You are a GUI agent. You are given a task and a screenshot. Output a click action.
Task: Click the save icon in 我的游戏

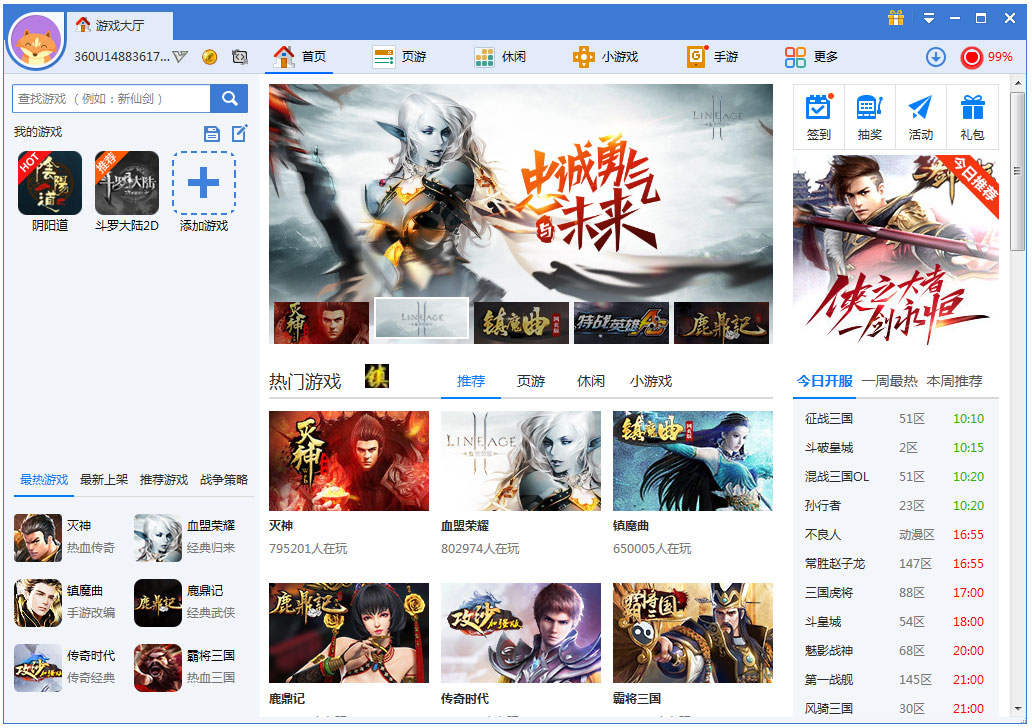pos(212,134)
